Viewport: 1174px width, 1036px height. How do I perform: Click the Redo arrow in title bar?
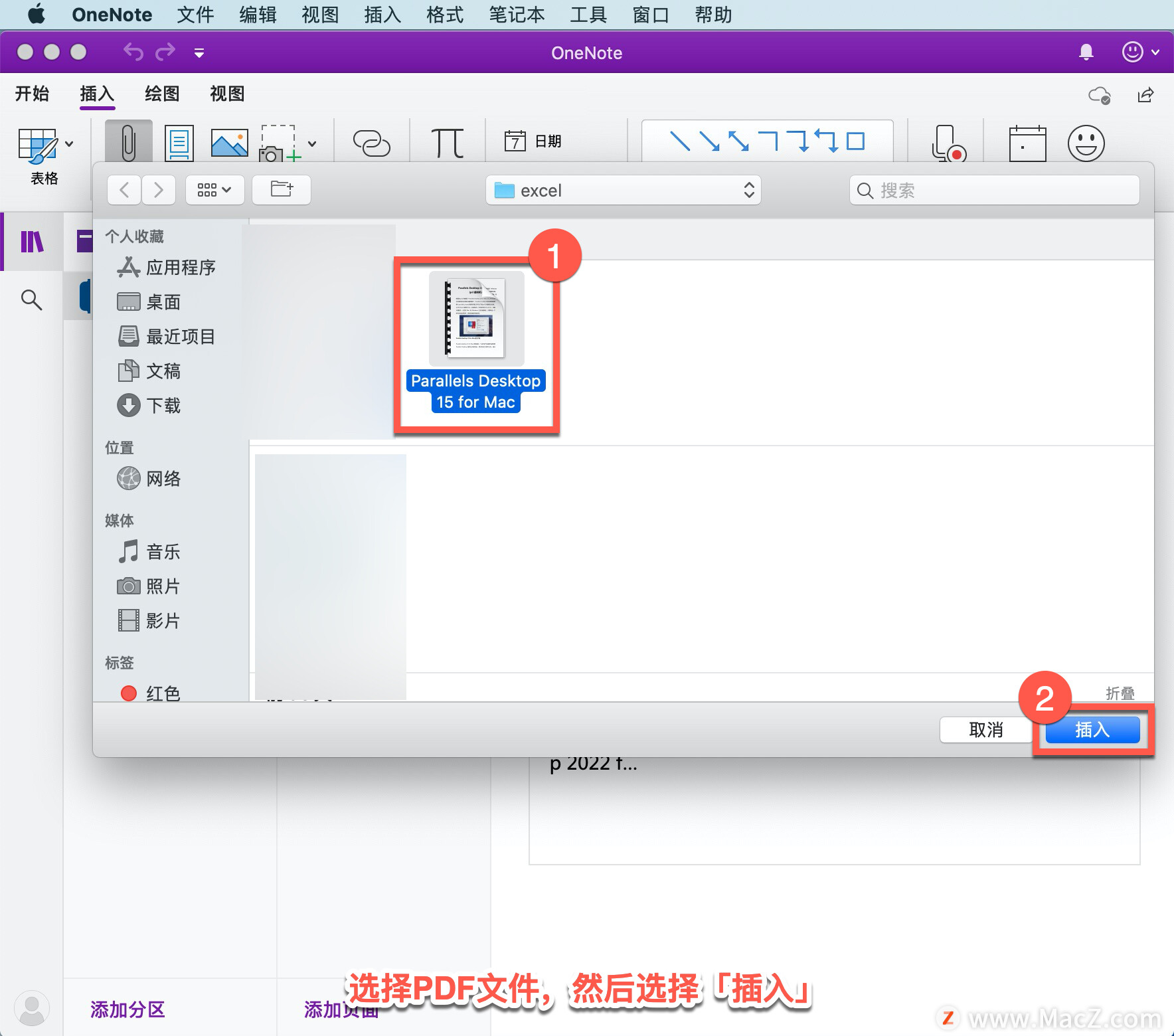[165, 52]
